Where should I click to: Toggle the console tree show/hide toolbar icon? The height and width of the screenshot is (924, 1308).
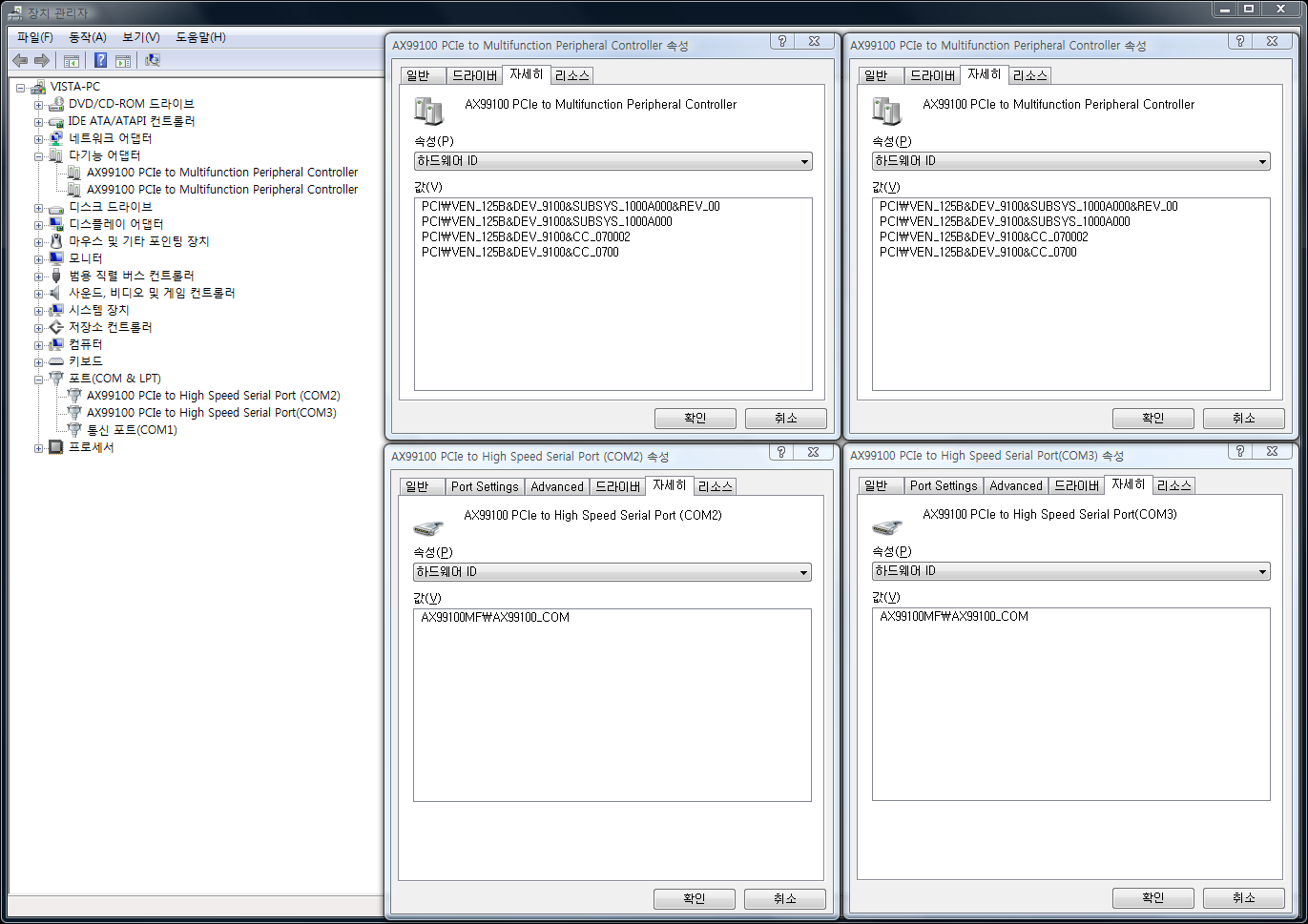(72, 60)
